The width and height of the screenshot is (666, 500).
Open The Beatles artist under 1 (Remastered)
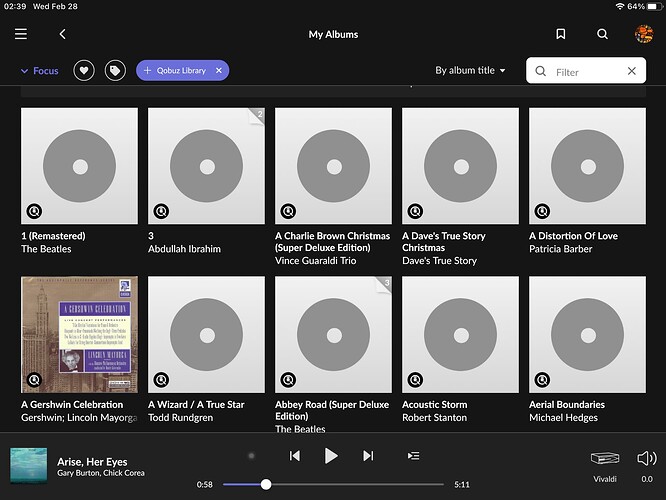click(46, 249)
